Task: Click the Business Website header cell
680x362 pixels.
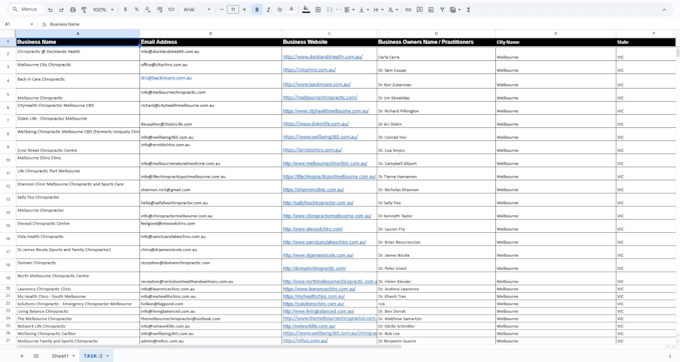Action: 329,42
